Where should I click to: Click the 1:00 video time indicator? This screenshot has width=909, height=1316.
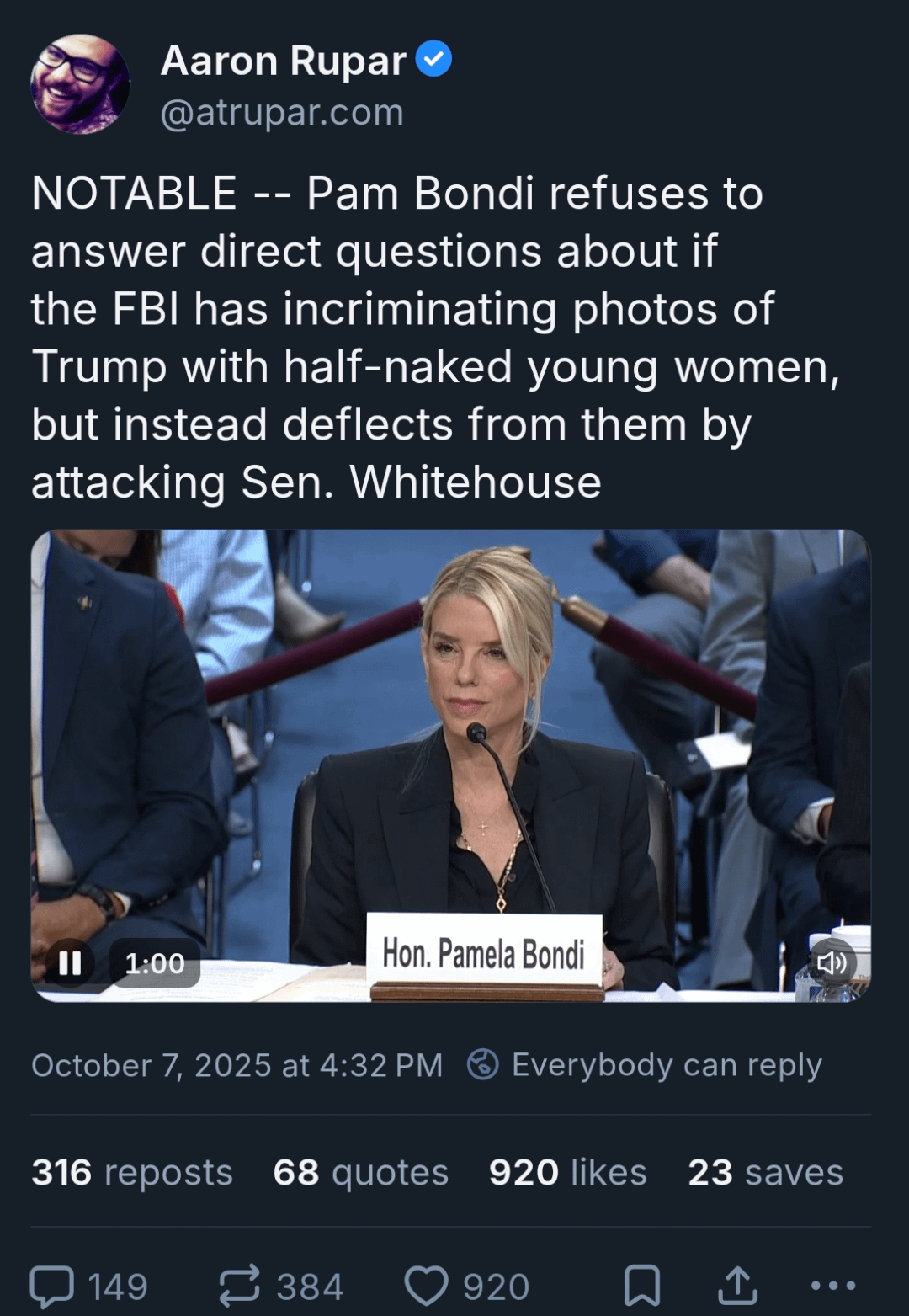pyautogui.click(x=155, y=963)
